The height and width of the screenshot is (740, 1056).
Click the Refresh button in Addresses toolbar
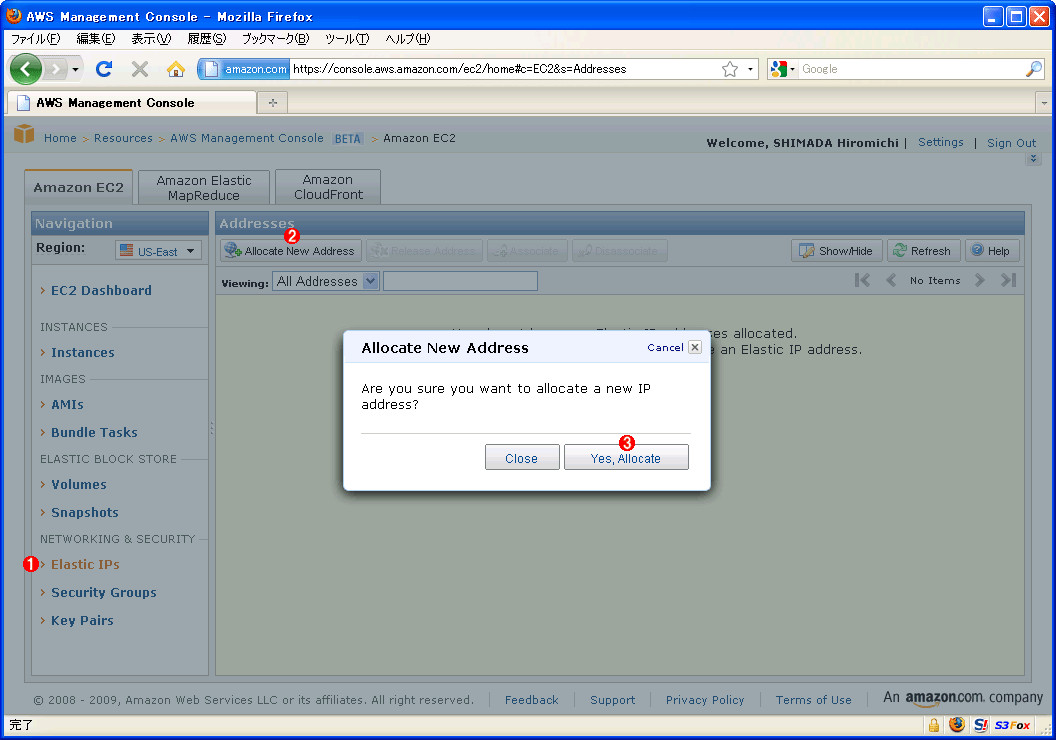923,251
